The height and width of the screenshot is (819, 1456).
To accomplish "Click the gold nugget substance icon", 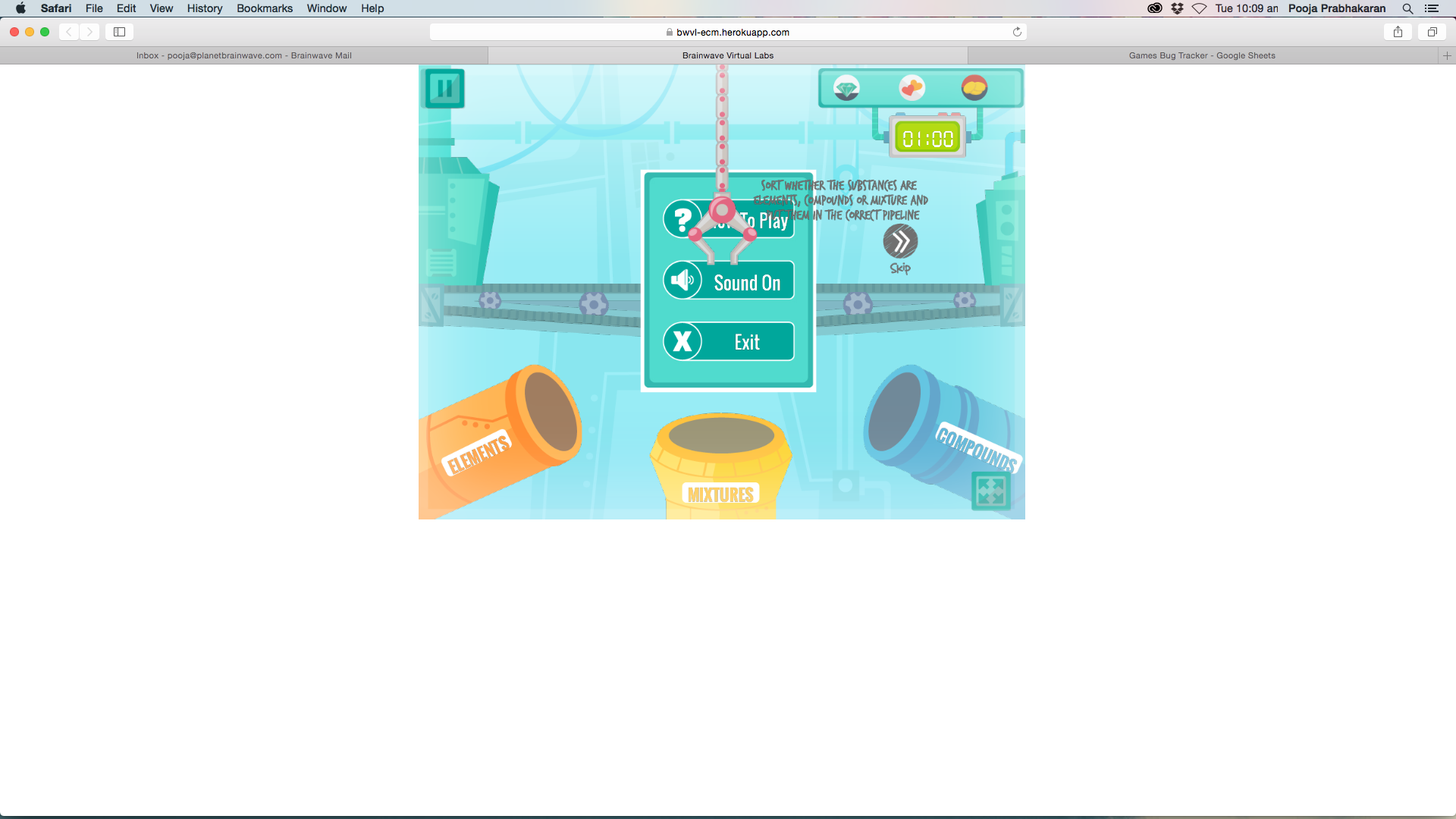I will pos(974,88).
